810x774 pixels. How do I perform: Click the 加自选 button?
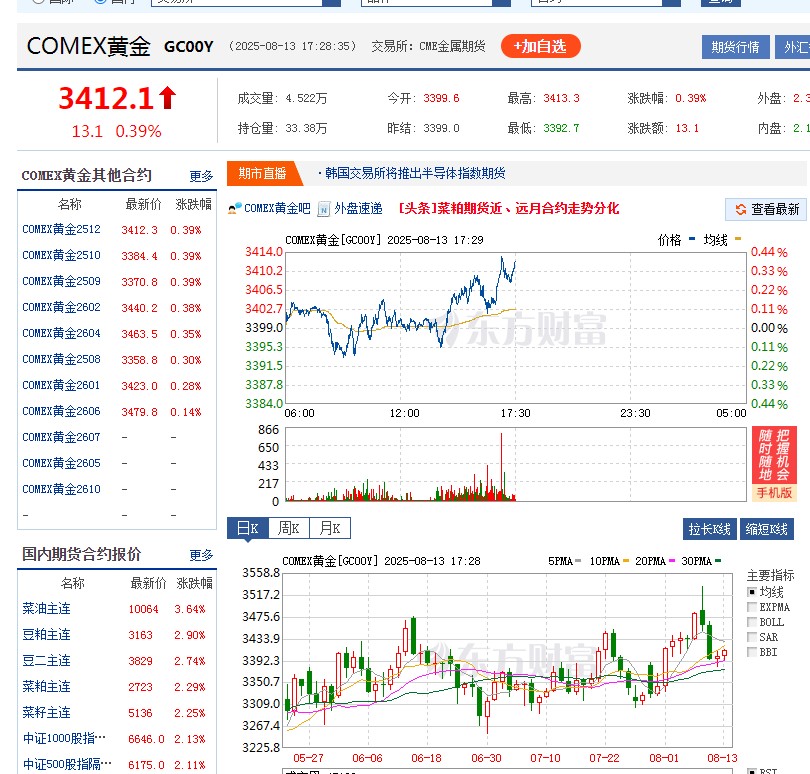[x=540, y=46]
